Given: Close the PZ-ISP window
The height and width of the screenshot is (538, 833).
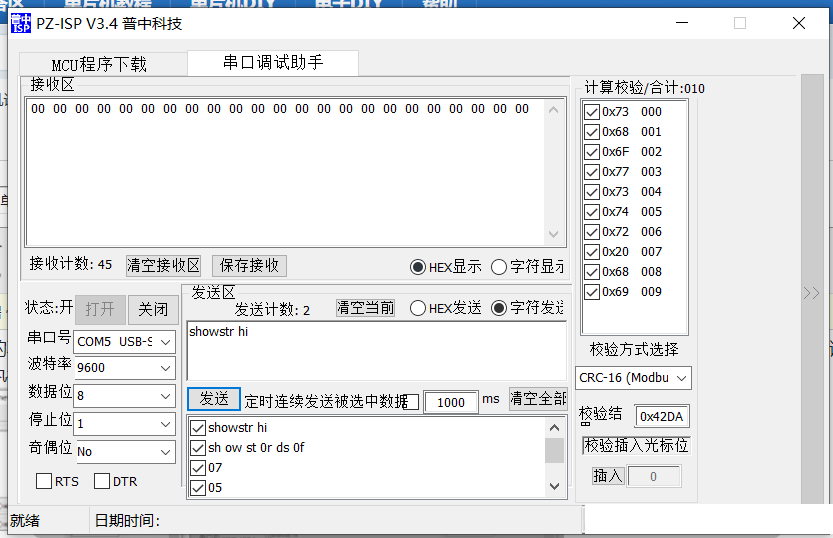Looking at the screenshot, I should tap(798, 23).
